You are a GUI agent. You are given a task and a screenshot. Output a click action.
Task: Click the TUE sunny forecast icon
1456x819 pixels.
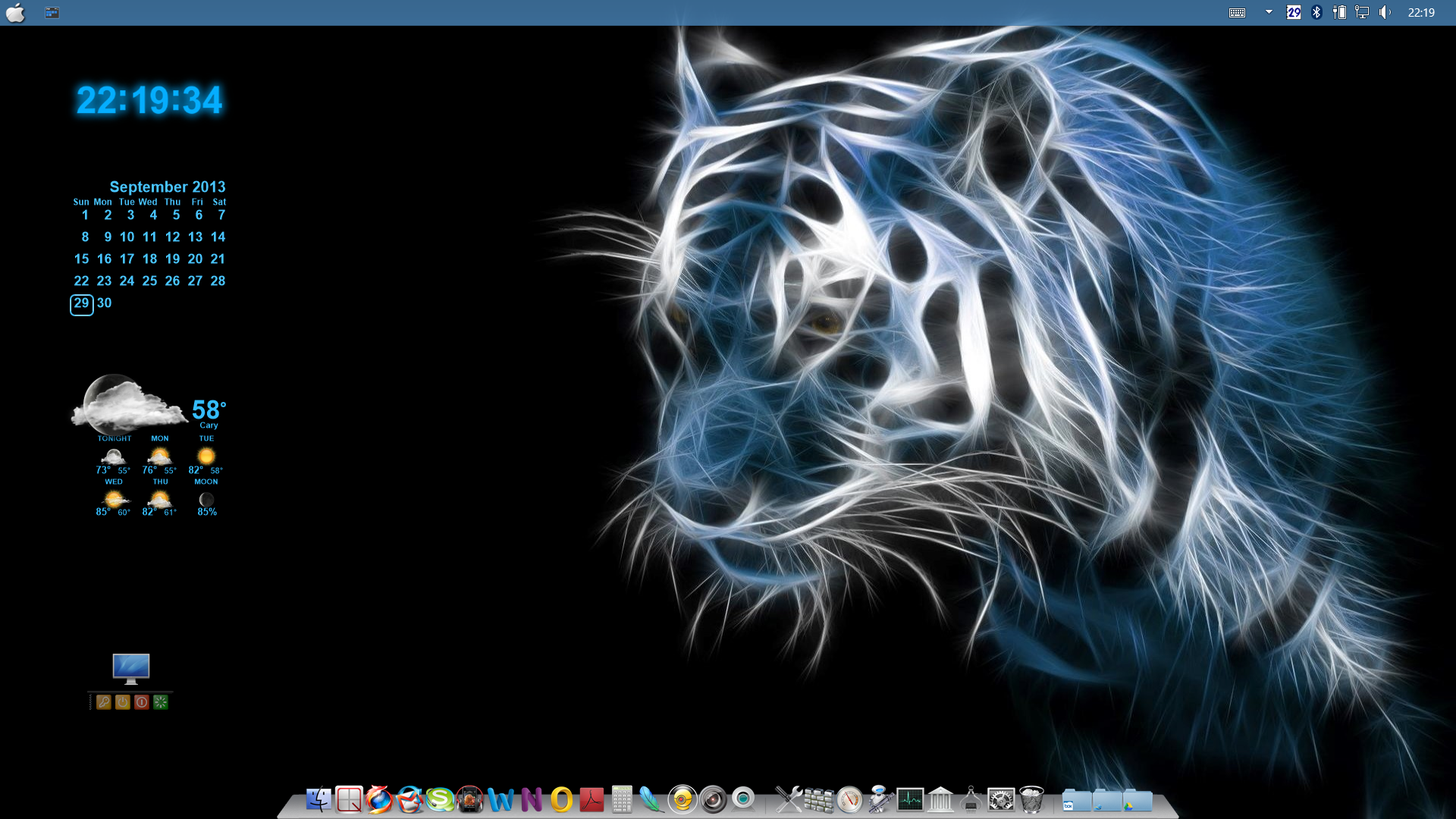coord(206,456)
